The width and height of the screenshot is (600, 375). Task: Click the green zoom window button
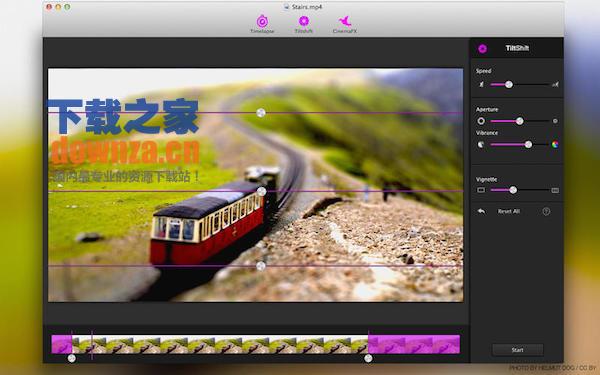(x=67, y=7)
